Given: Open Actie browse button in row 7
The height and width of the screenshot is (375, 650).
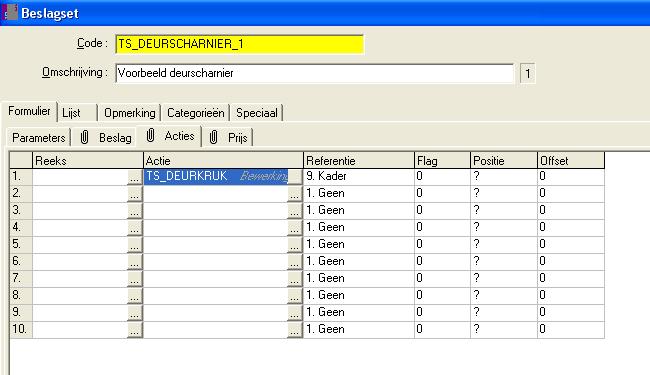Looking at the screenshot, I should [295, 279].
